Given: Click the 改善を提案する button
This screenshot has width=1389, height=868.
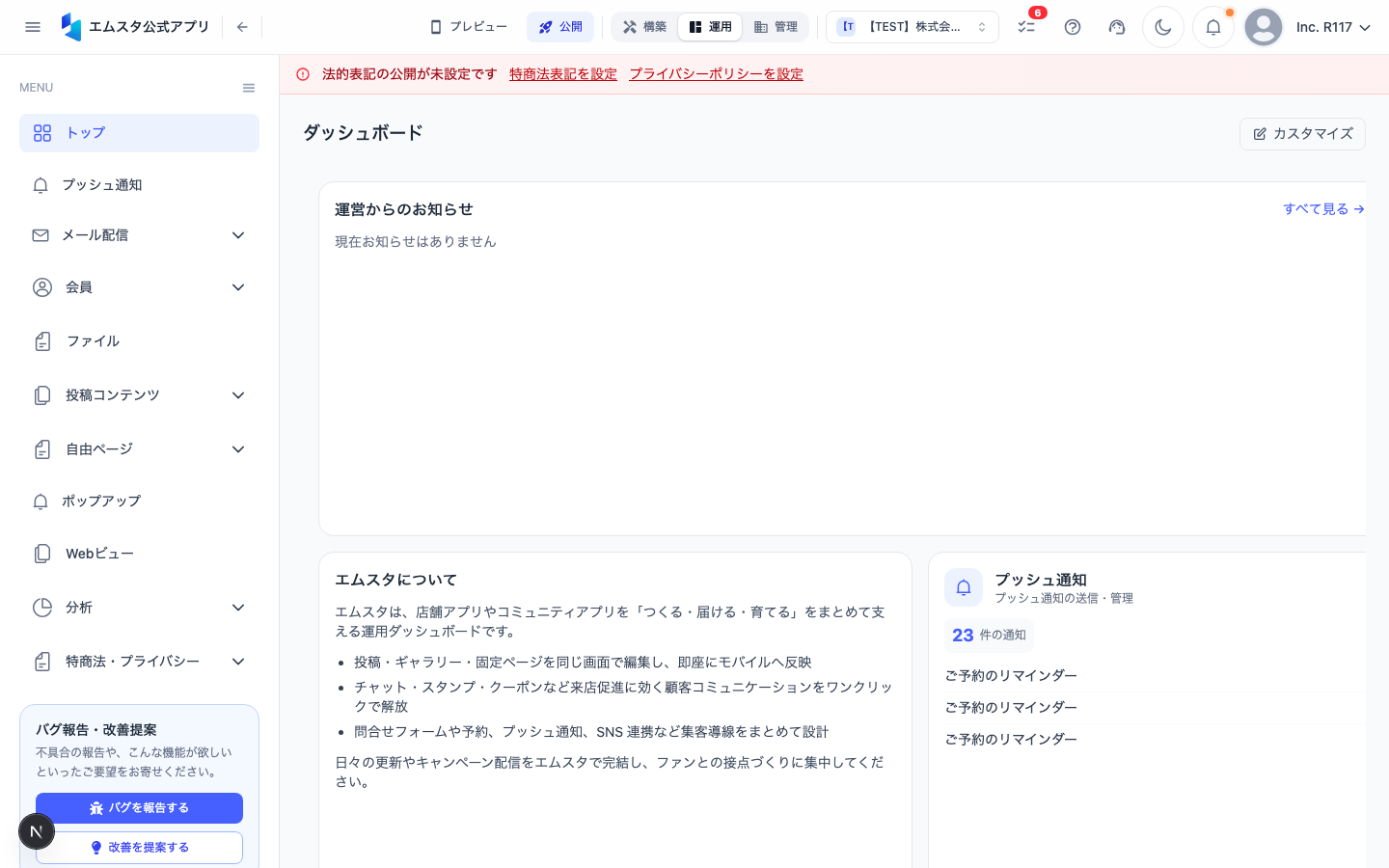Looking at the screenshot, I should pos(139,848).
